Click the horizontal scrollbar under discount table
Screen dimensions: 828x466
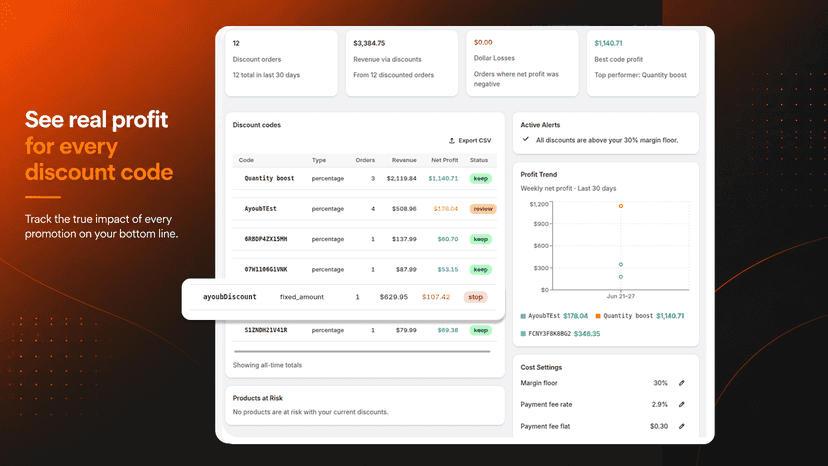[x=362, y=351]
